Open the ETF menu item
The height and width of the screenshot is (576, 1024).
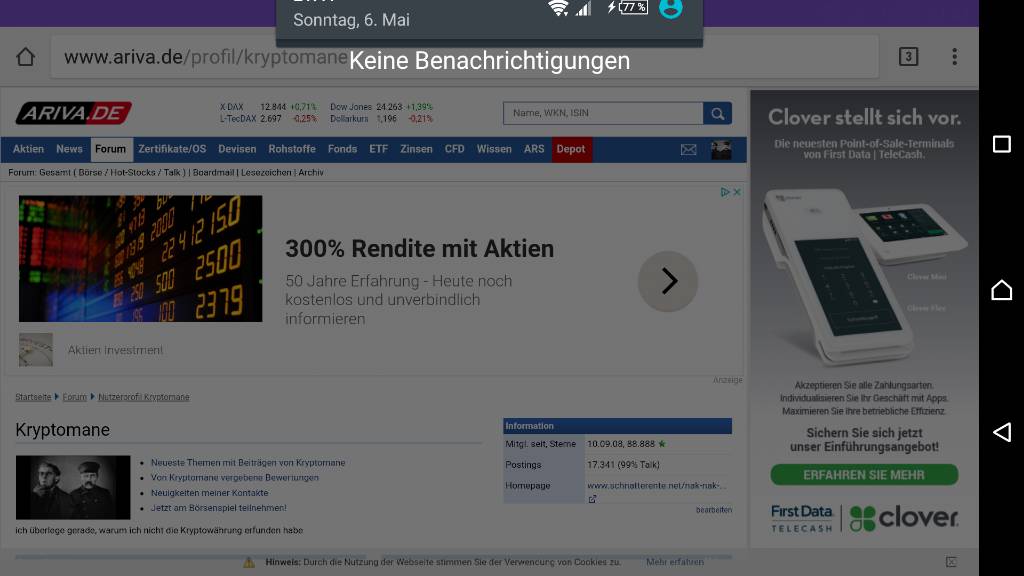tap(379, 149)
